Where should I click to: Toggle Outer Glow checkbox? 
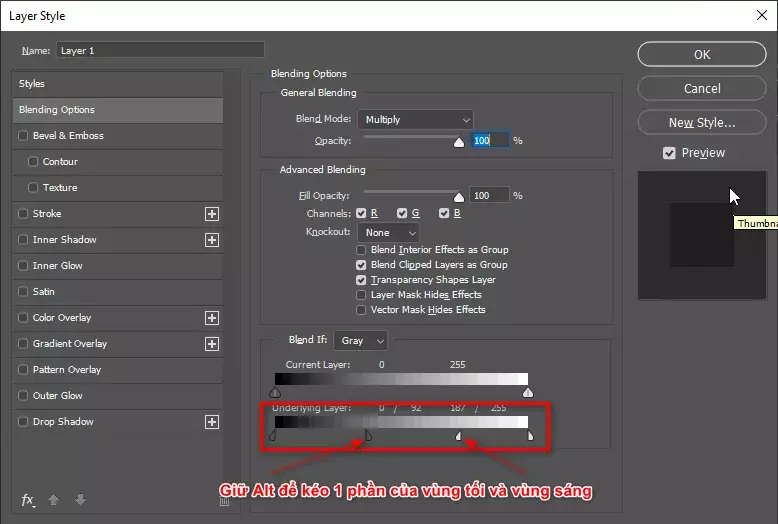tap(23, 395)
